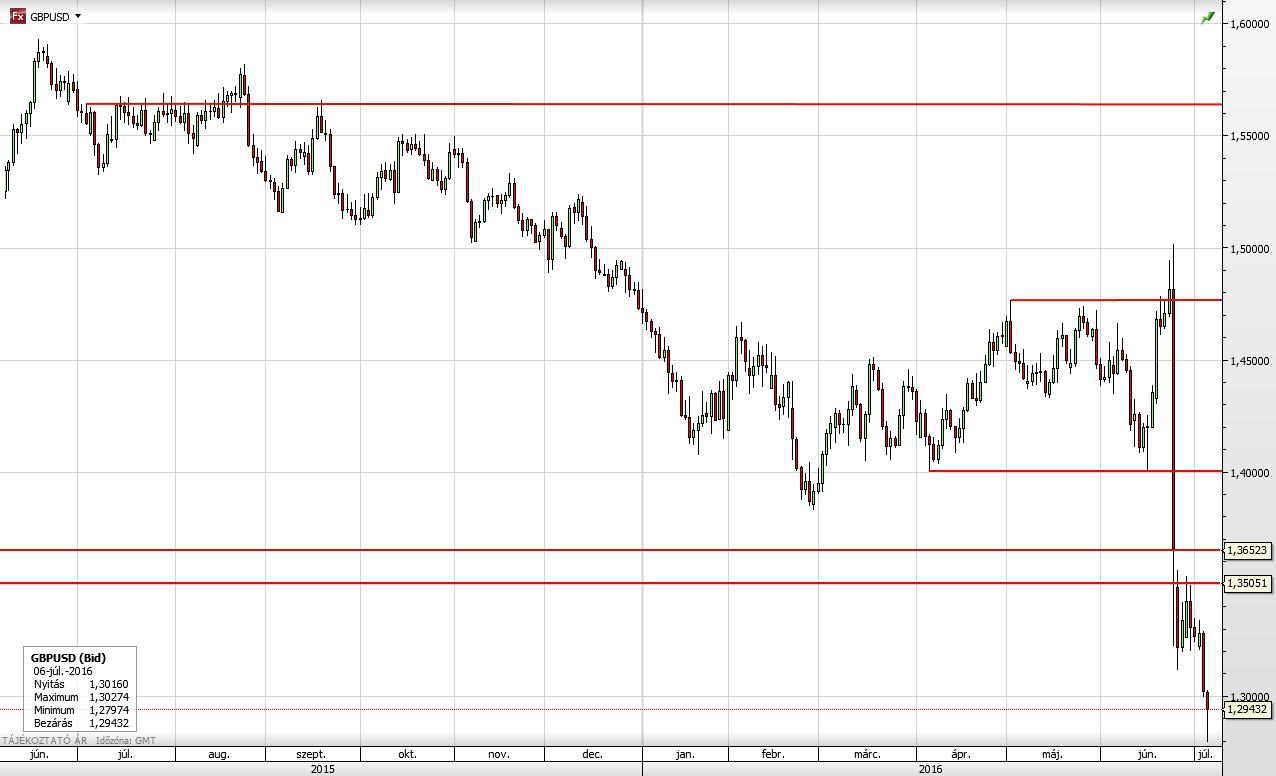The image size is (1276, 776).
Task: Click the 1,60000 level on price axis
Action: coord(1248,24)
